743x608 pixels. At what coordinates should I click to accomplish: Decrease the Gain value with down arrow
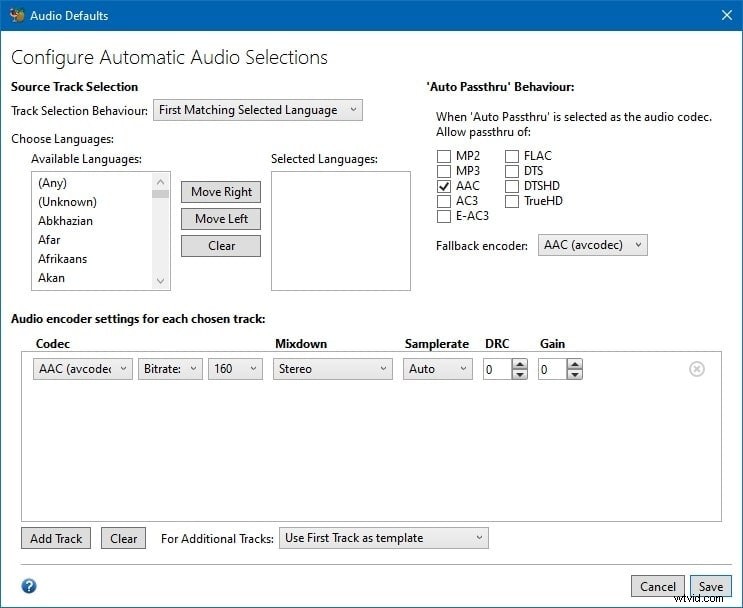(x=575, y=374)
